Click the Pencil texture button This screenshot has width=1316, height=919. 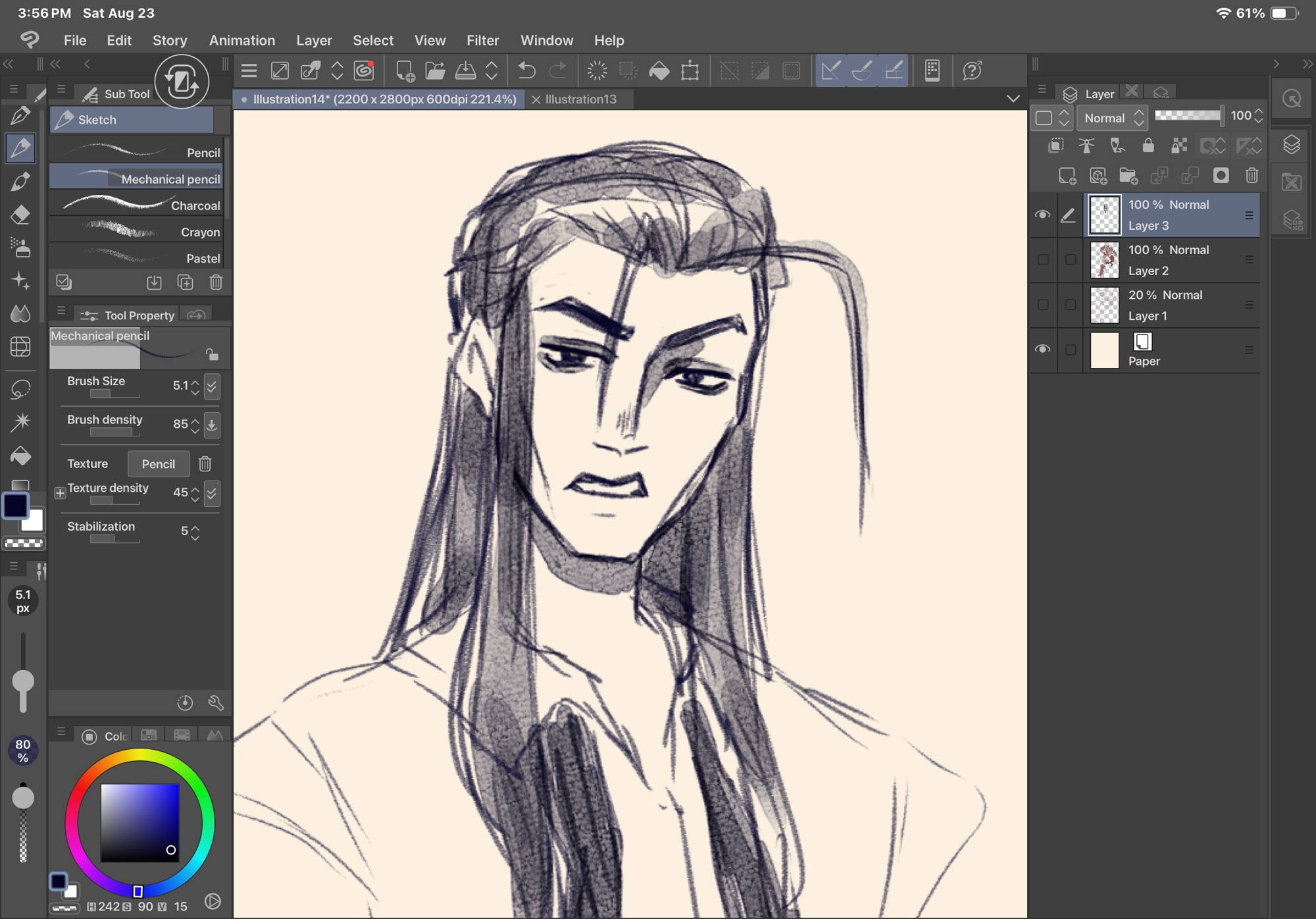(x=158, y=463)
